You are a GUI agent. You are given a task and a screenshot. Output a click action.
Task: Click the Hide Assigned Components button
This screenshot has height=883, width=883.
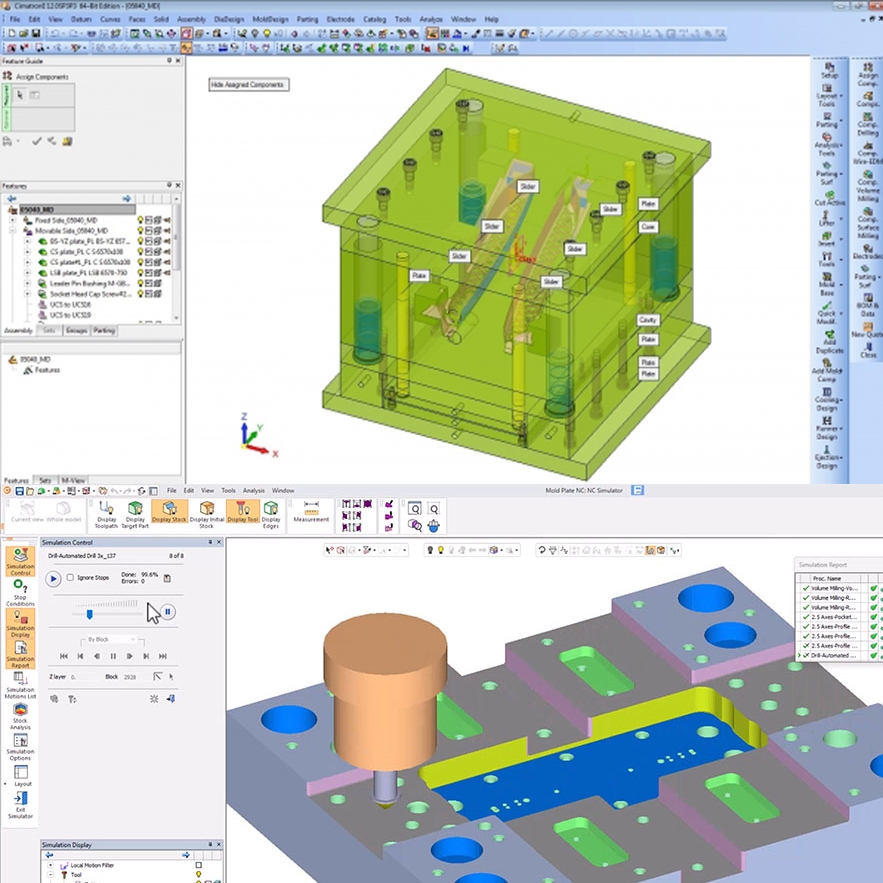click(x=248, y=84)
